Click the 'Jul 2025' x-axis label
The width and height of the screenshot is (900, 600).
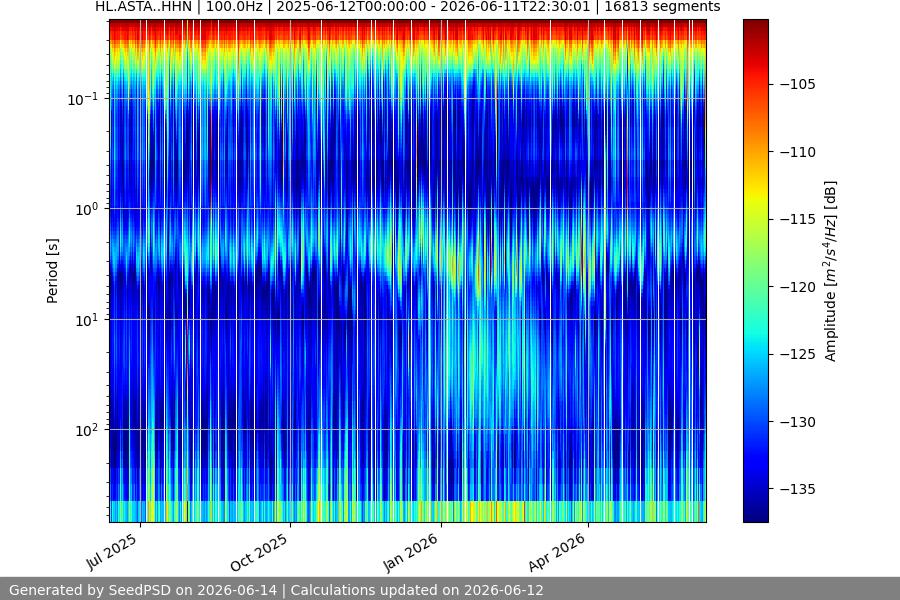click(x=112, y=551)
